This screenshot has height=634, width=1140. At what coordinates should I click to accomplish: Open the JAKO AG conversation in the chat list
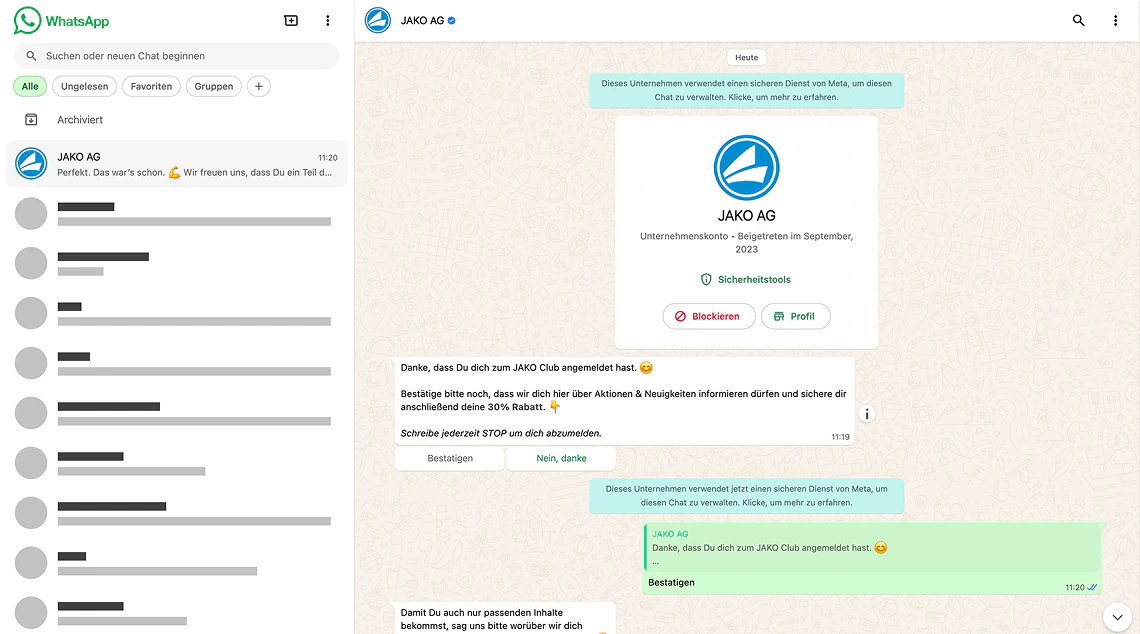(177, 164)
